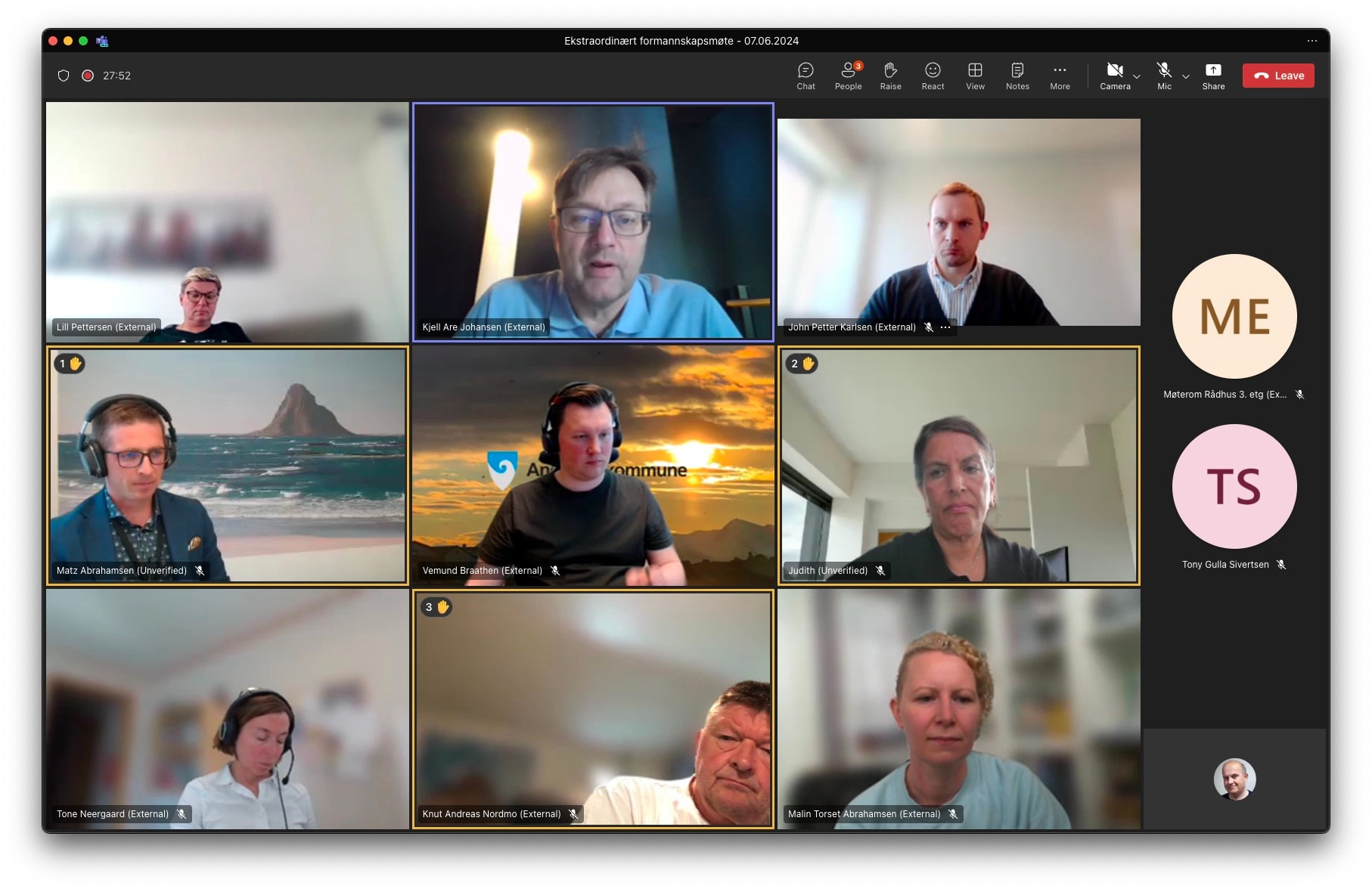Expand the Camera options chevron
This screenshot has width=1372, height=889.
[1137, 76]
